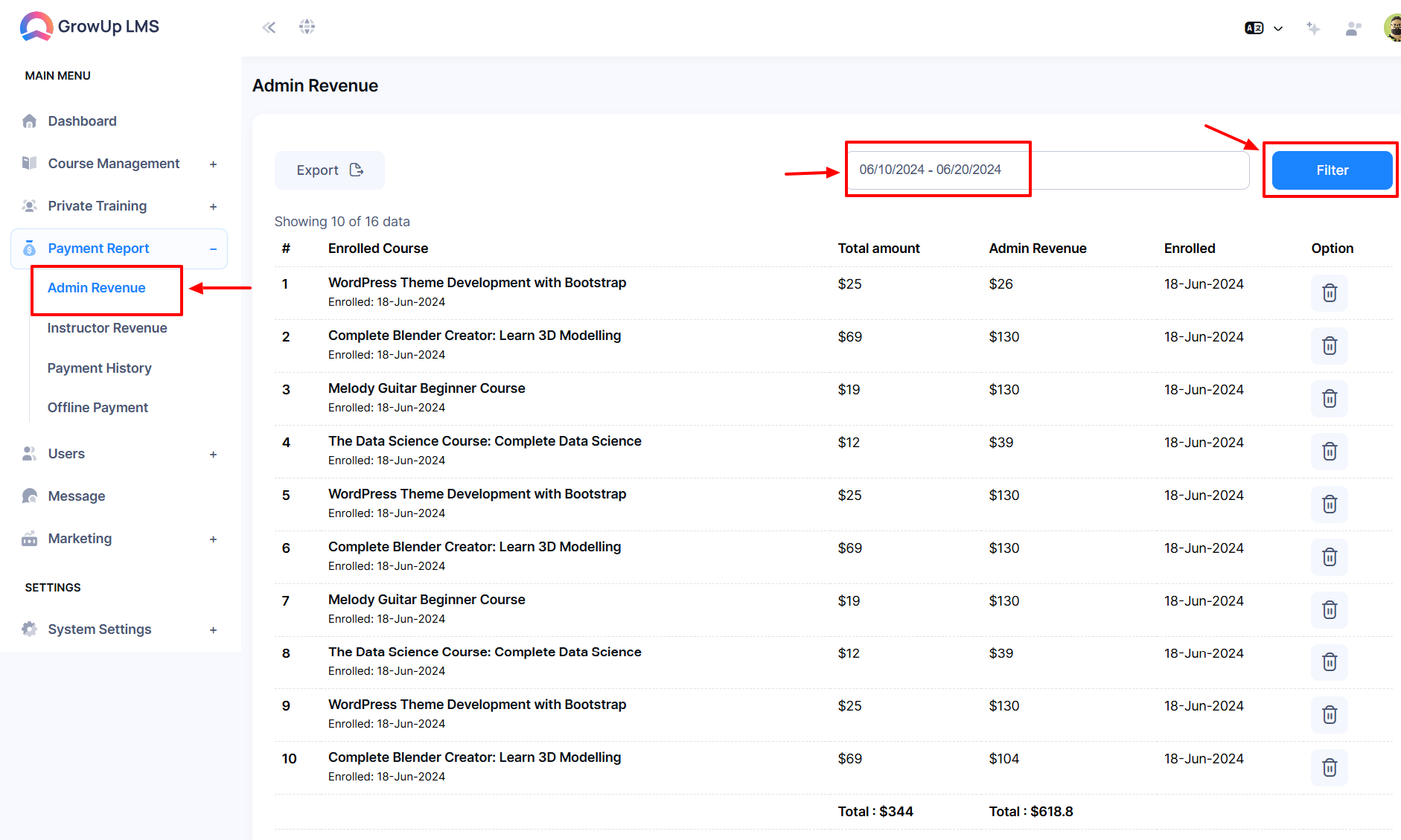Screen dimensions: 1401x840
Task: Collapse sidebar with double-chevron icon
Action: coord(269,28)
